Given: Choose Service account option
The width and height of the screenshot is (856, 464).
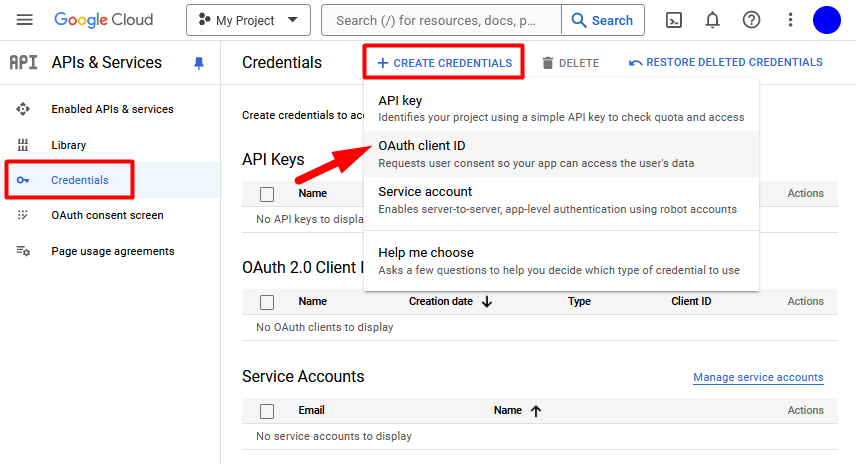Looking at the screenshot, I should point(561,200).
